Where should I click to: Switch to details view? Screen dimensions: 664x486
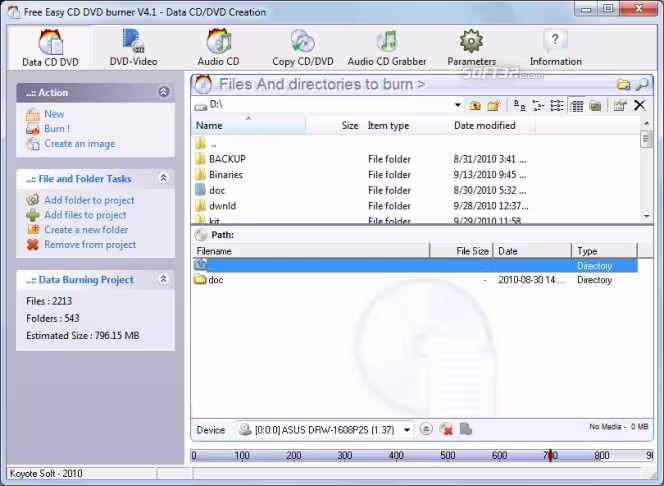point(576,105)
